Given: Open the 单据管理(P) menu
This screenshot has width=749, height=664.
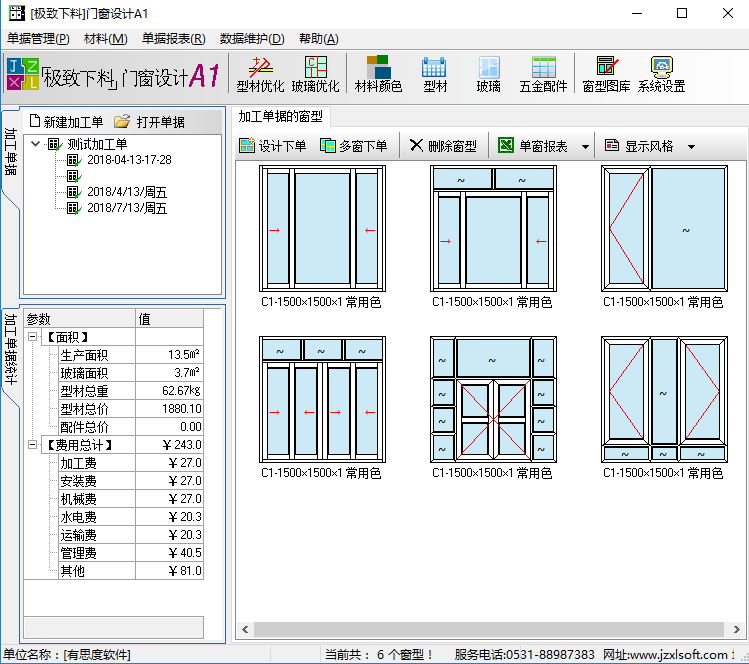Looking at the screenshot, I should coord(38,39).
